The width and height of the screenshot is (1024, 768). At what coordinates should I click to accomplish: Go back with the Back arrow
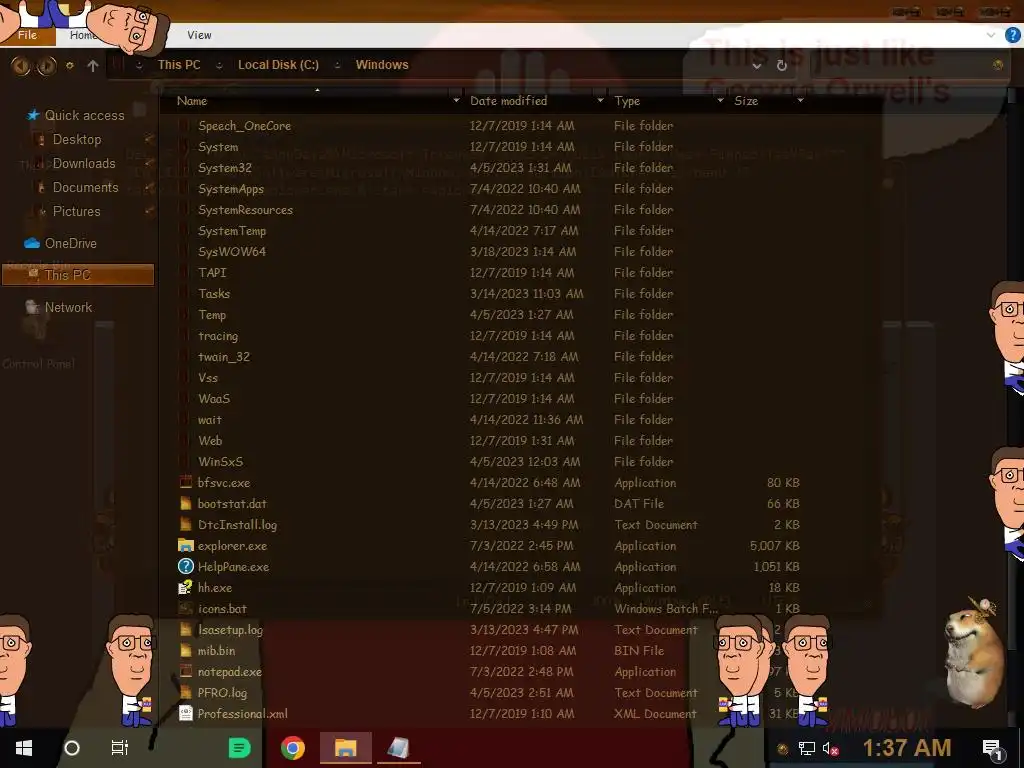pyautogui.click(x=20, y=65)
